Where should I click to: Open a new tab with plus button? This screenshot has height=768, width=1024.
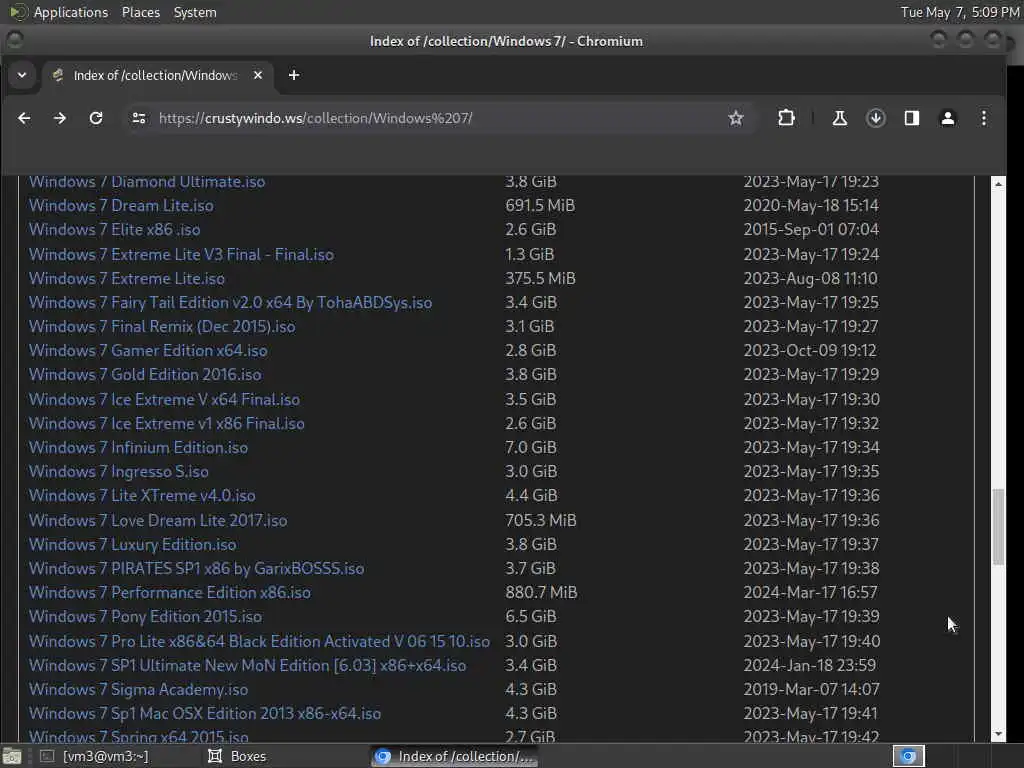[294, 75]
